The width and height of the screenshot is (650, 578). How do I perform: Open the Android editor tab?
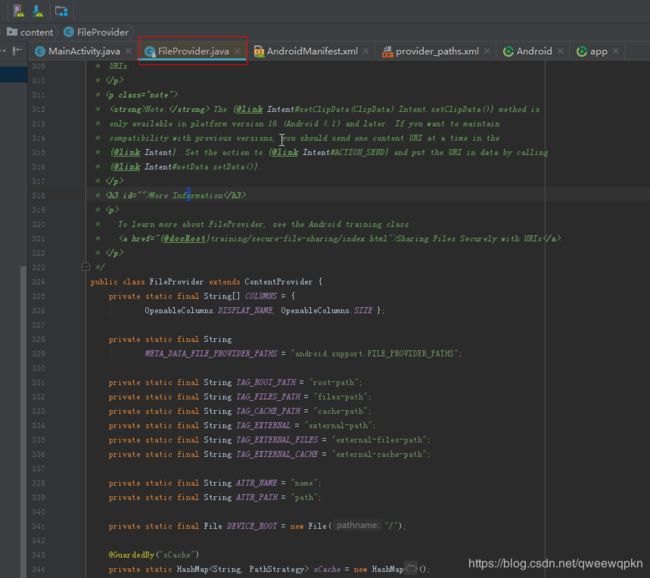point(534,51)
